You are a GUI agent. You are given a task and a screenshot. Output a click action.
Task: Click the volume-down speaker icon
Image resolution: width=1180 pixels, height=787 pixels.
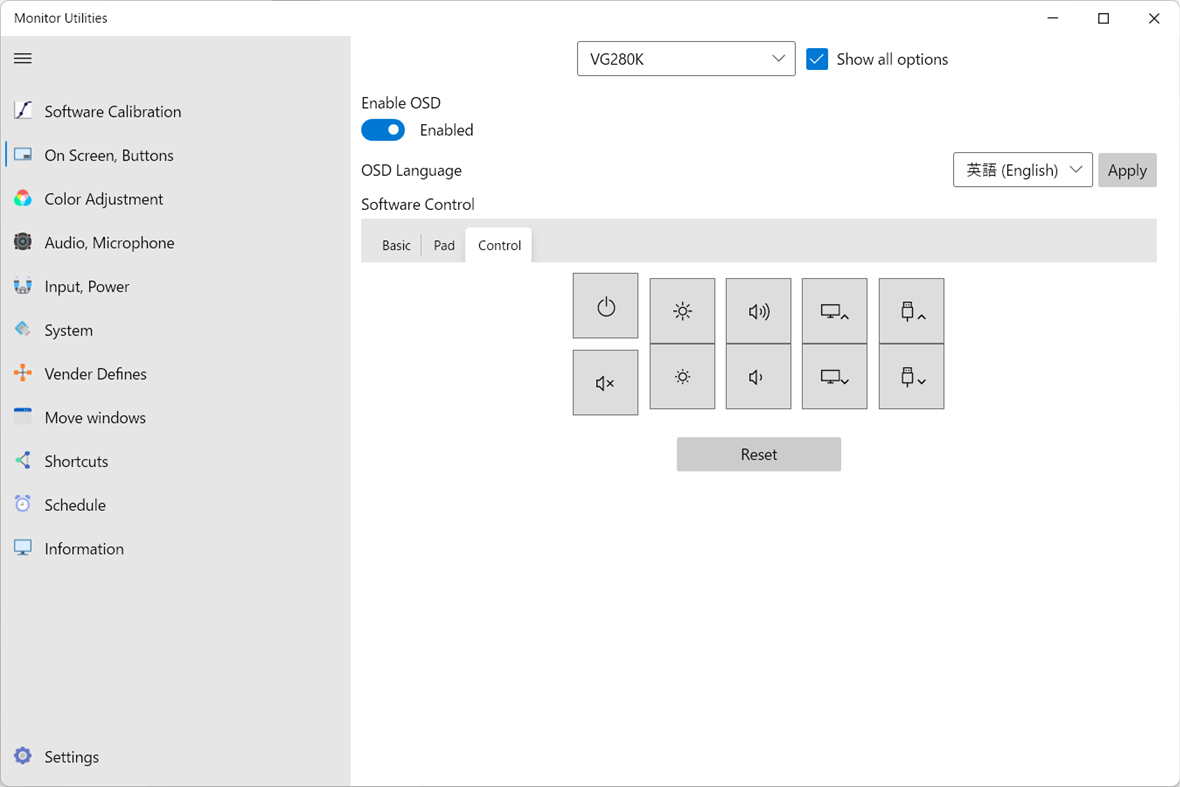(x=758, y=377)
